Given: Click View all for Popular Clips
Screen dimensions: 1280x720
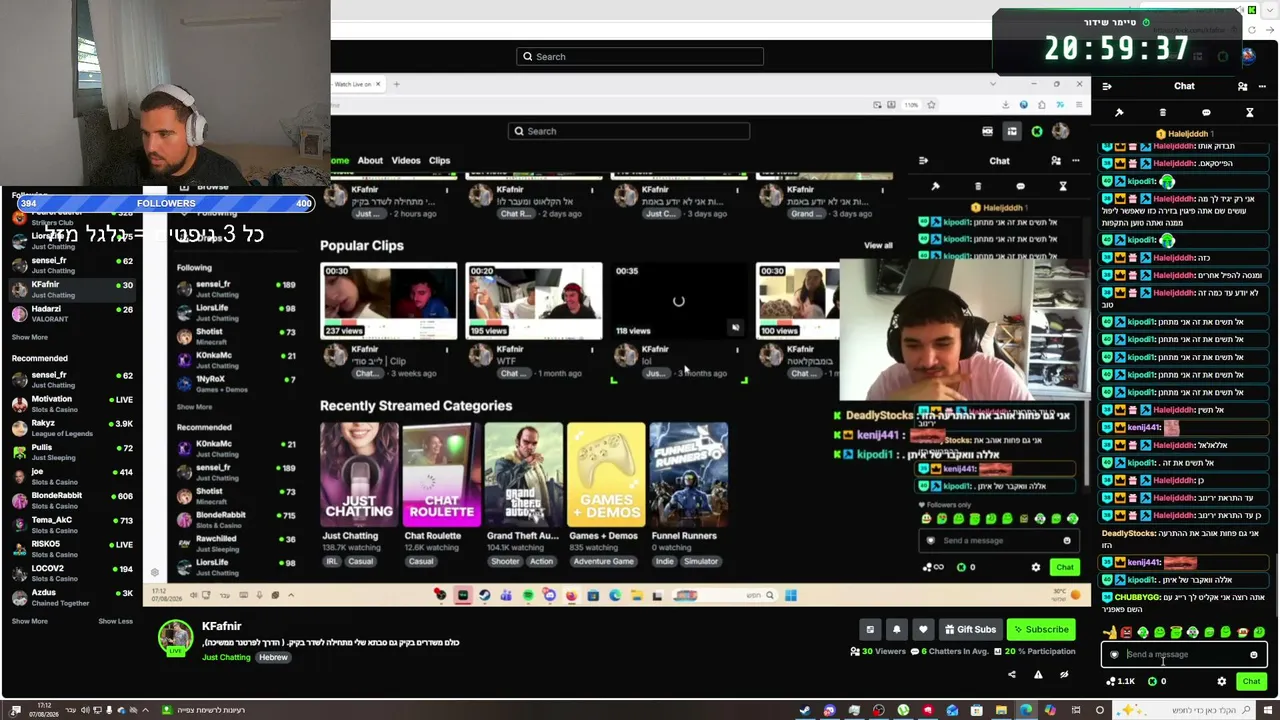Looking at the screenshot, I should pyautogui.click(x=878, y=245).
